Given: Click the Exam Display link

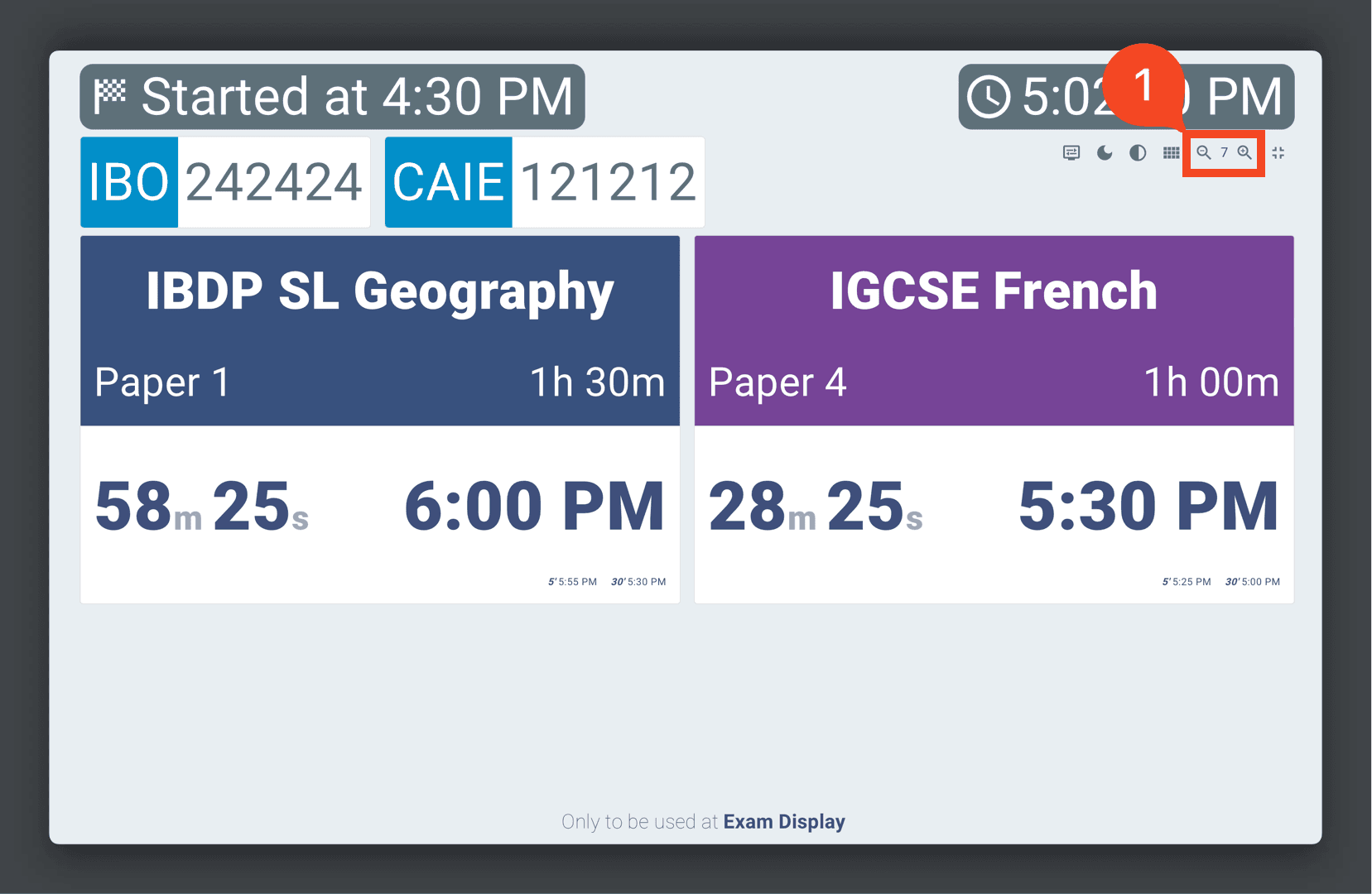Looking at the screenshot, I should click(x=784, y=822).
